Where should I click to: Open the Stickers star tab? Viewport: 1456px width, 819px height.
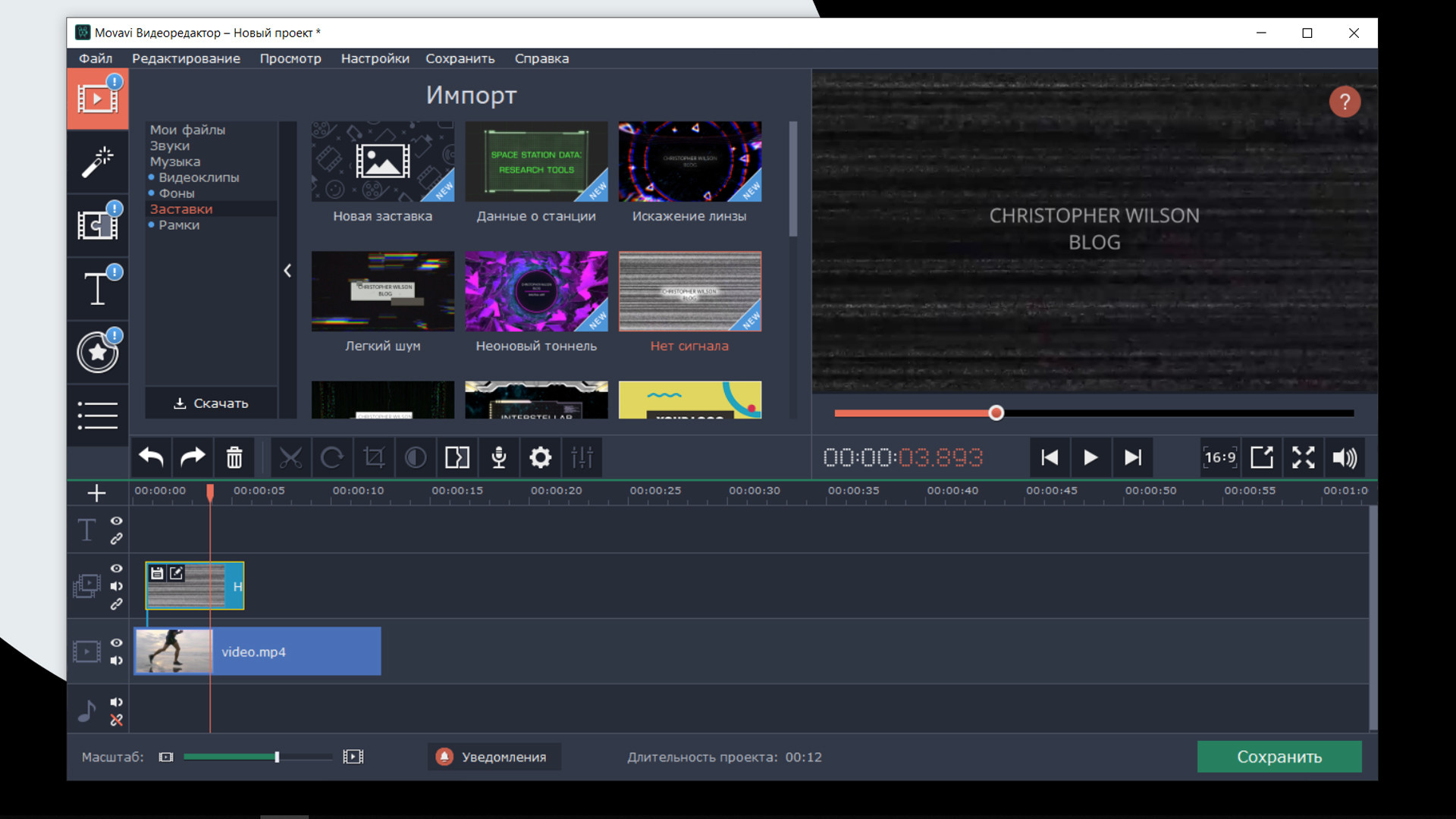coord(97,352)
